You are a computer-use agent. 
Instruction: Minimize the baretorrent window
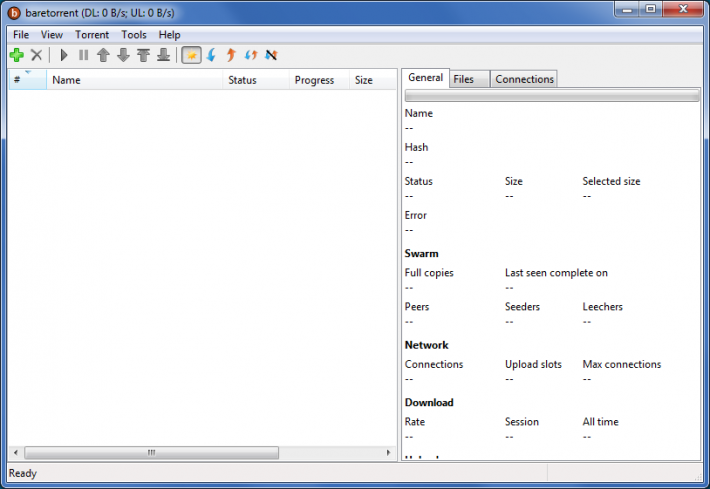pos(627,9)
